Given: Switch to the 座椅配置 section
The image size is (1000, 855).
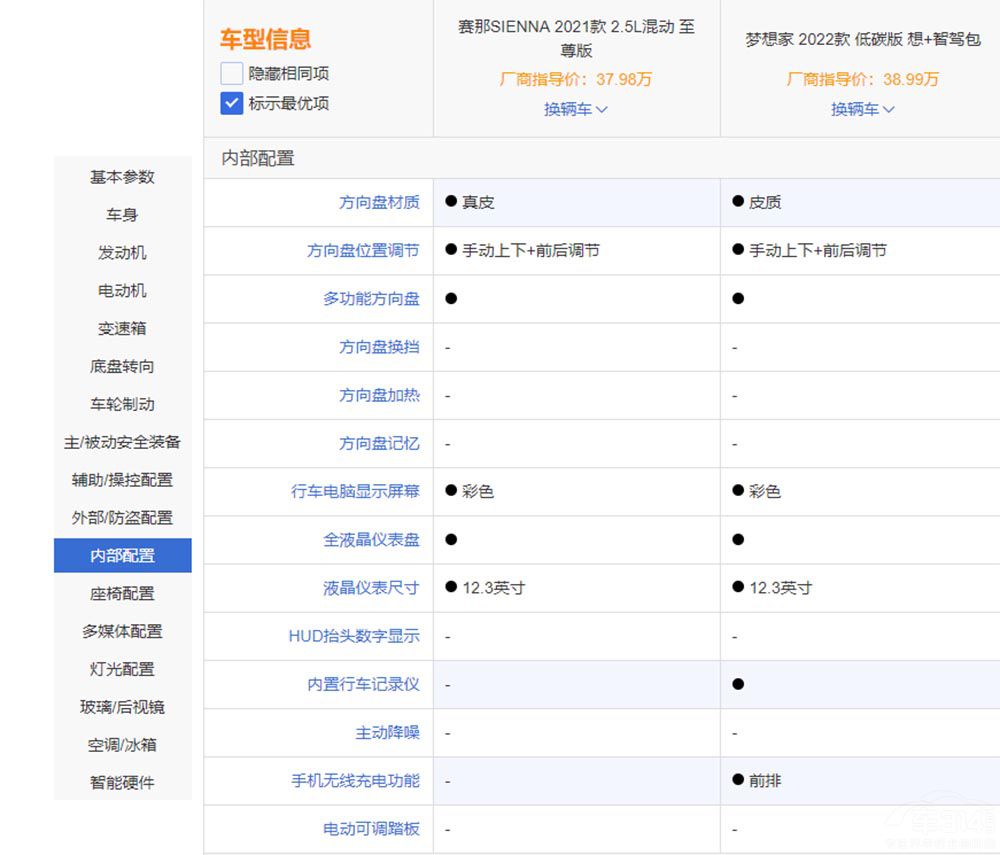Looking at the screenshot, I should tap(120, 593).
